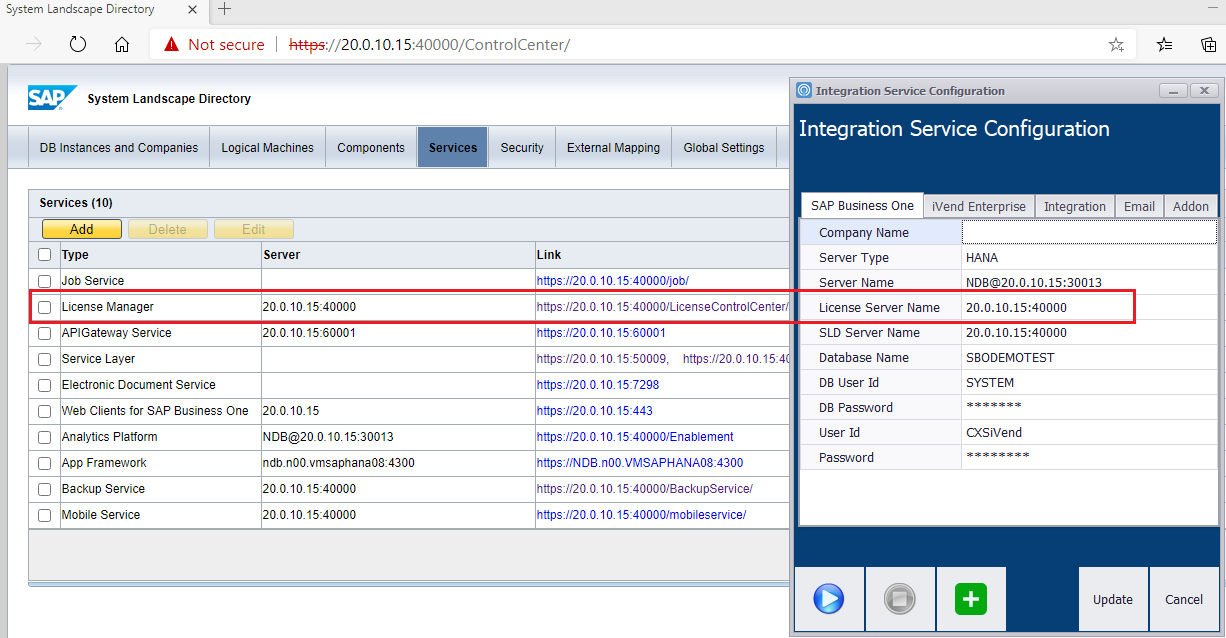Check the App Framework row checkbox
Screen dimensions: 1226x638
(44, 463)
